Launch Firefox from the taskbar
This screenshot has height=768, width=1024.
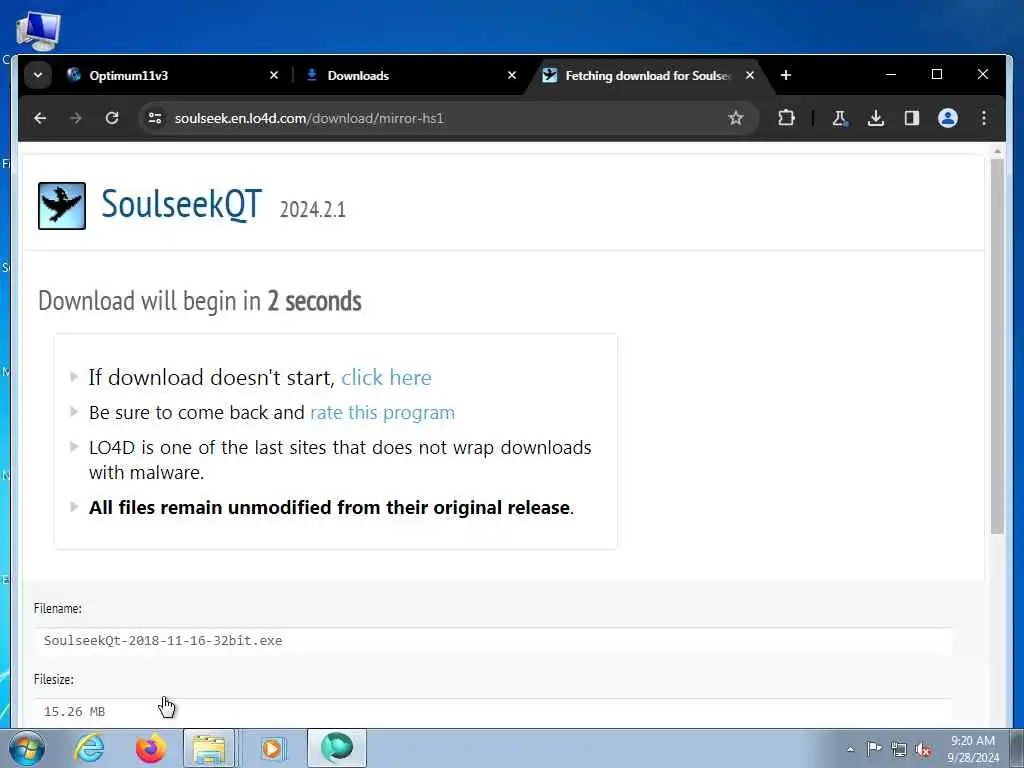[x=150, y=748]
